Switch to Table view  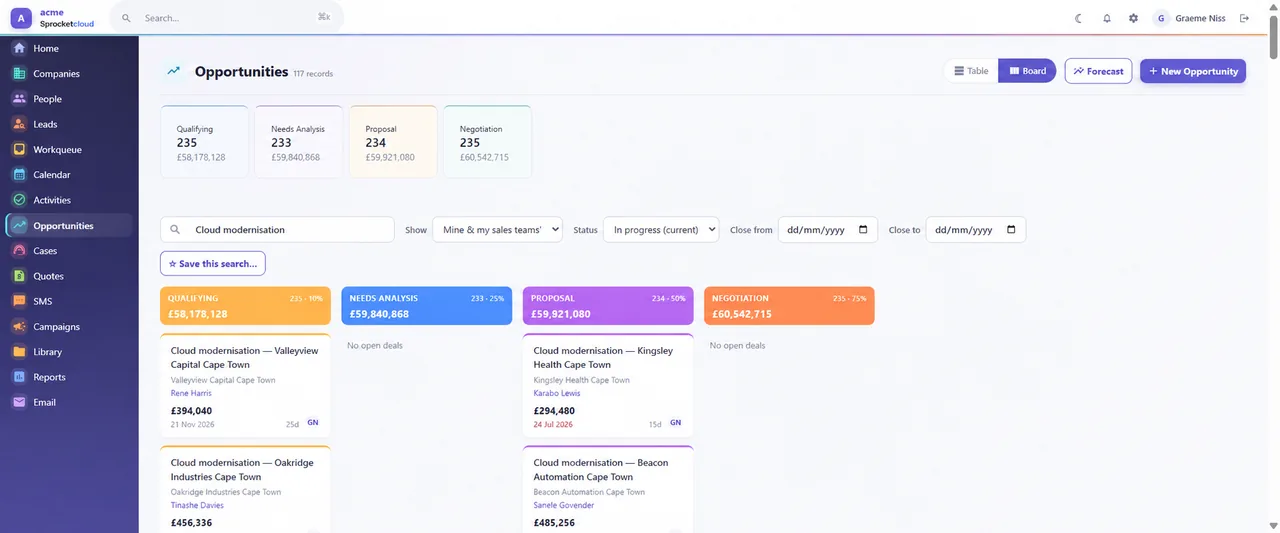point(971,71)
